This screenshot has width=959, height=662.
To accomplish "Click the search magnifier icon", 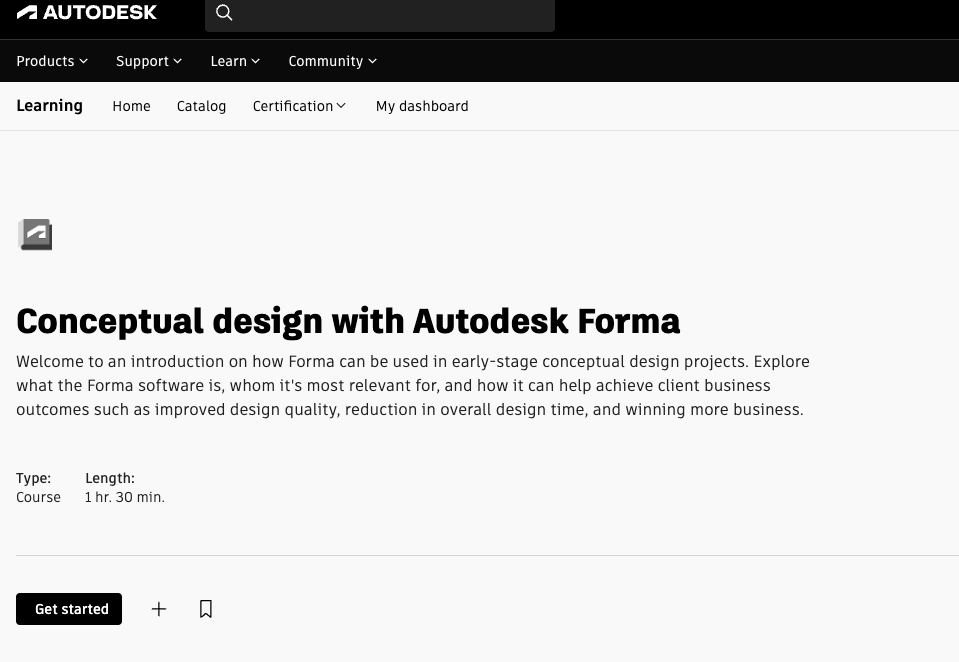I will click(224, 12).
